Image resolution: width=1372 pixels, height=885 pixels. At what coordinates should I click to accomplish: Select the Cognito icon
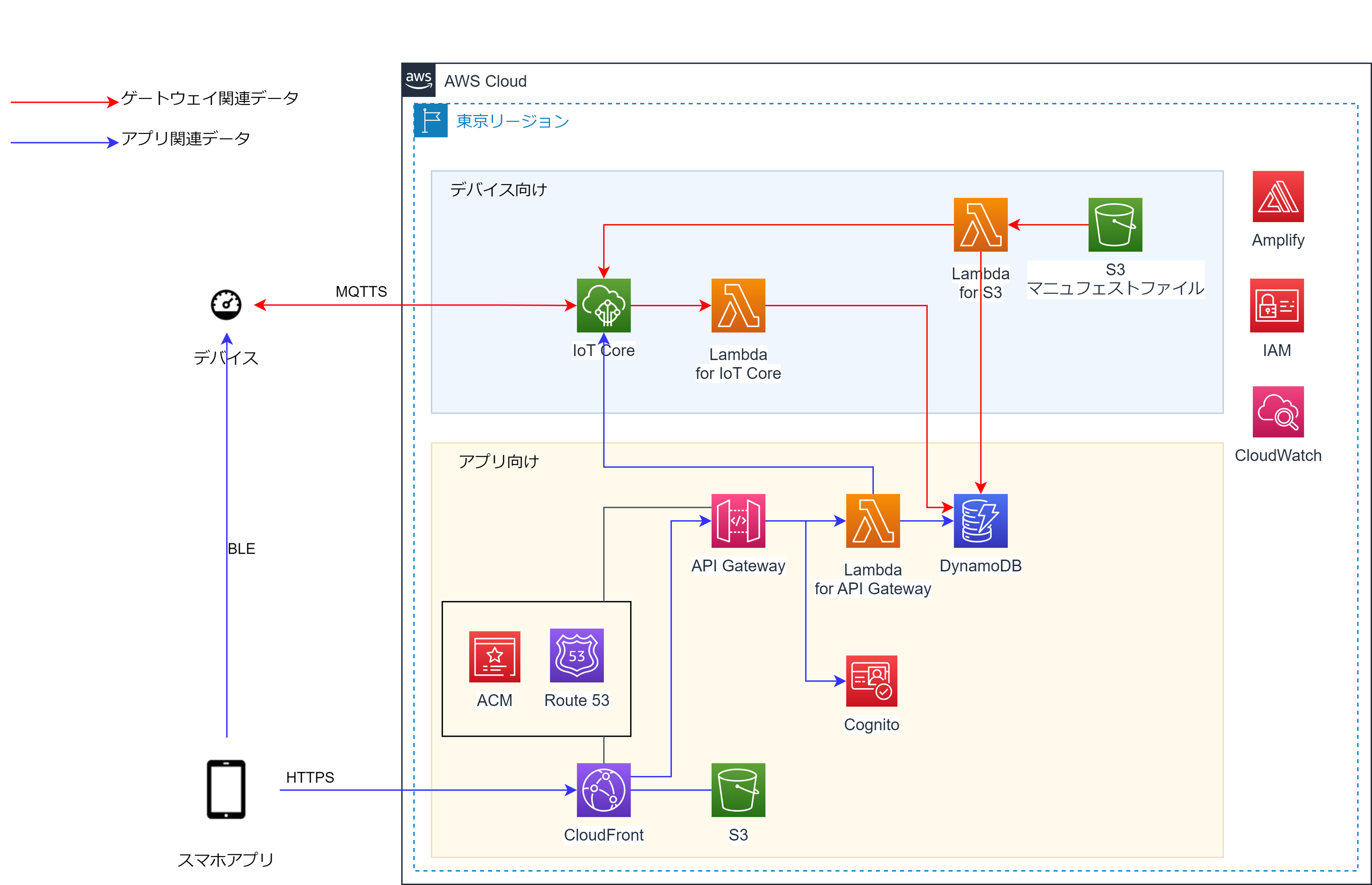coord(871,681)
